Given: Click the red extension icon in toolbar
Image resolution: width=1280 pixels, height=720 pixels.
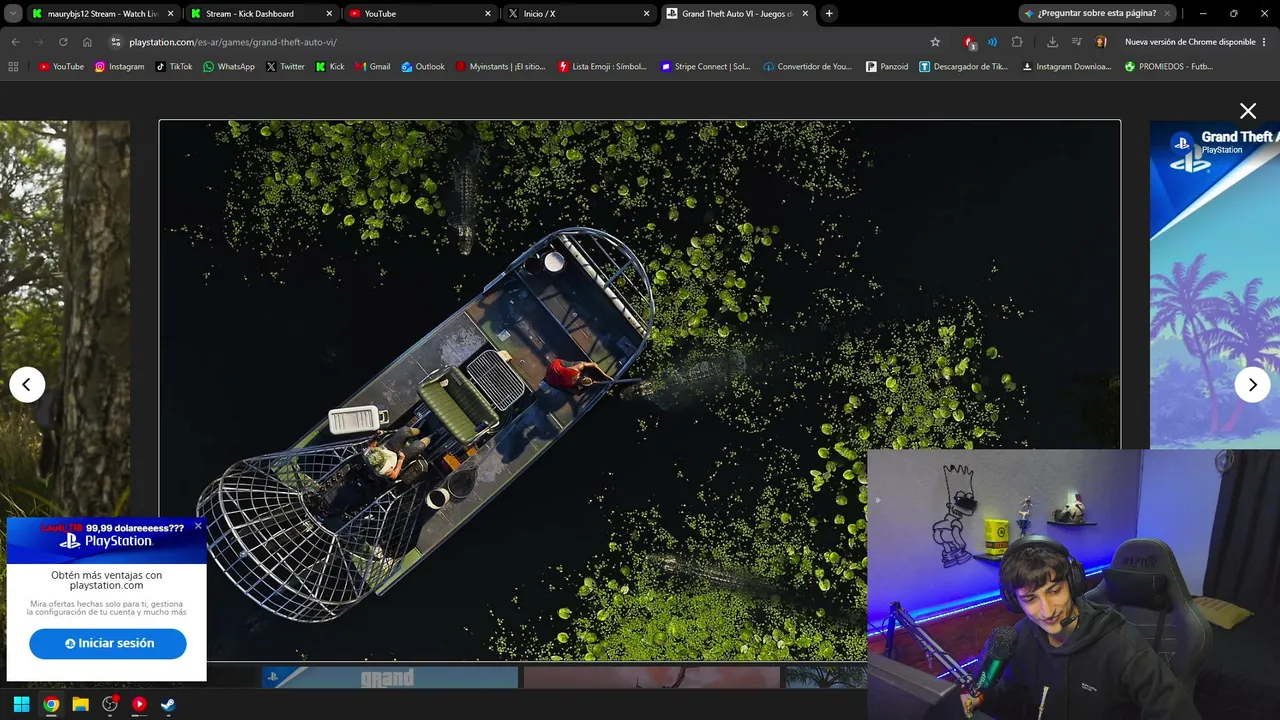Looking at the screenshot, I should click(968, 42).
